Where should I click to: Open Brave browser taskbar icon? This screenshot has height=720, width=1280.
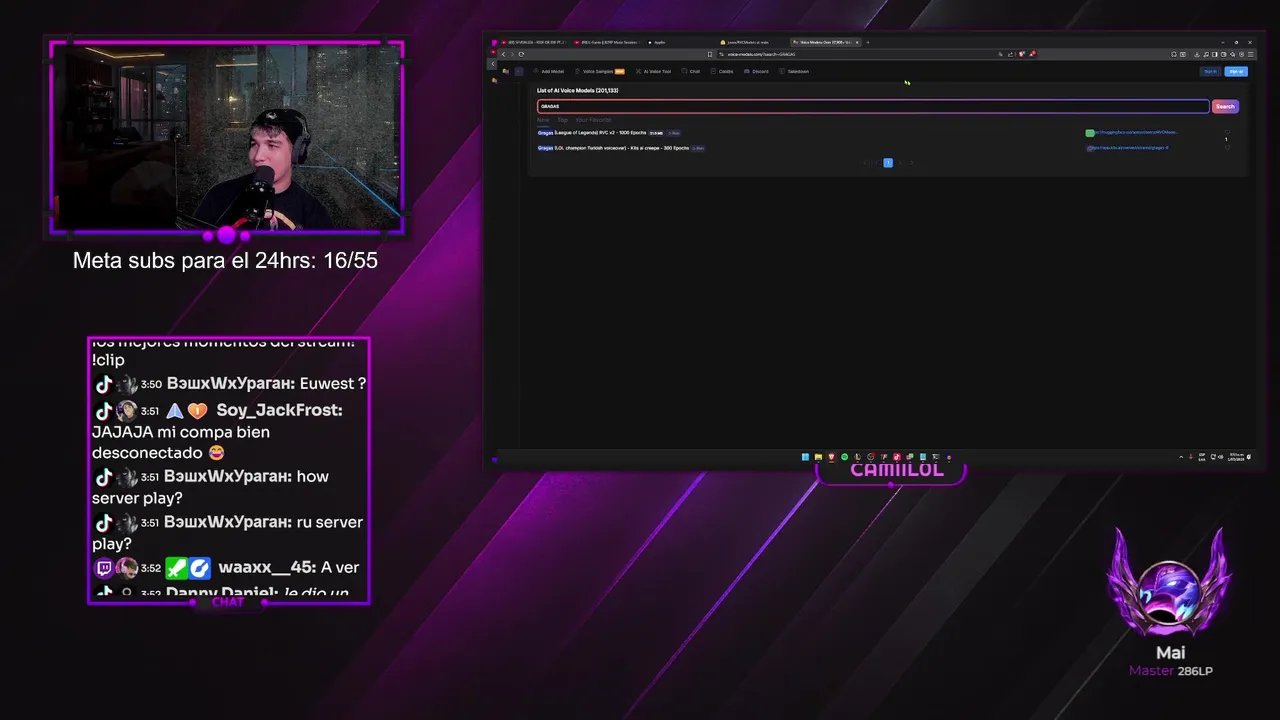click(831, 457)
